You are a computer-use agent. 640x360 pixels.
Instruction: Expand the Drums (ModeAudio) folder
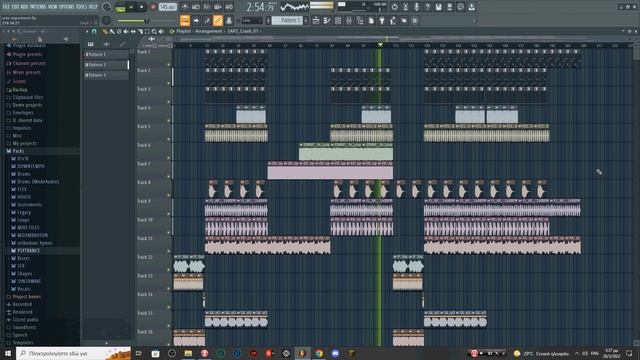38,182
